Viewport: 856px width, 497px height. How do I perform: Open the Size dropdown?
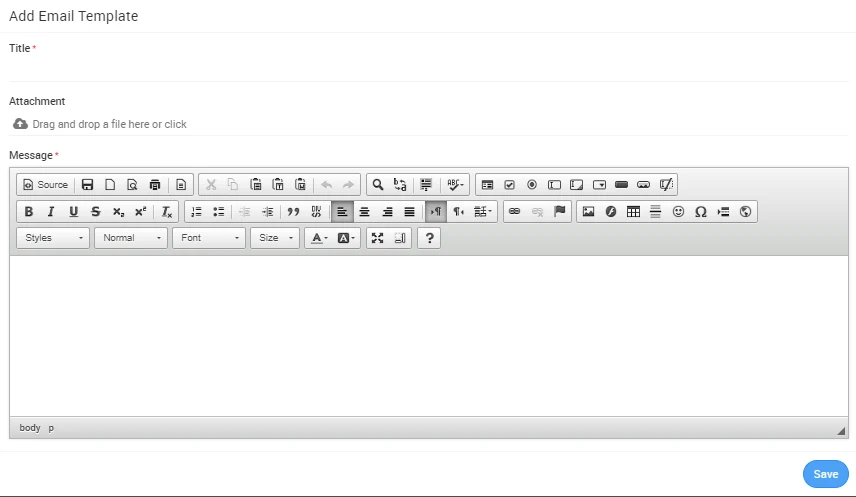[x=277, y=238]
